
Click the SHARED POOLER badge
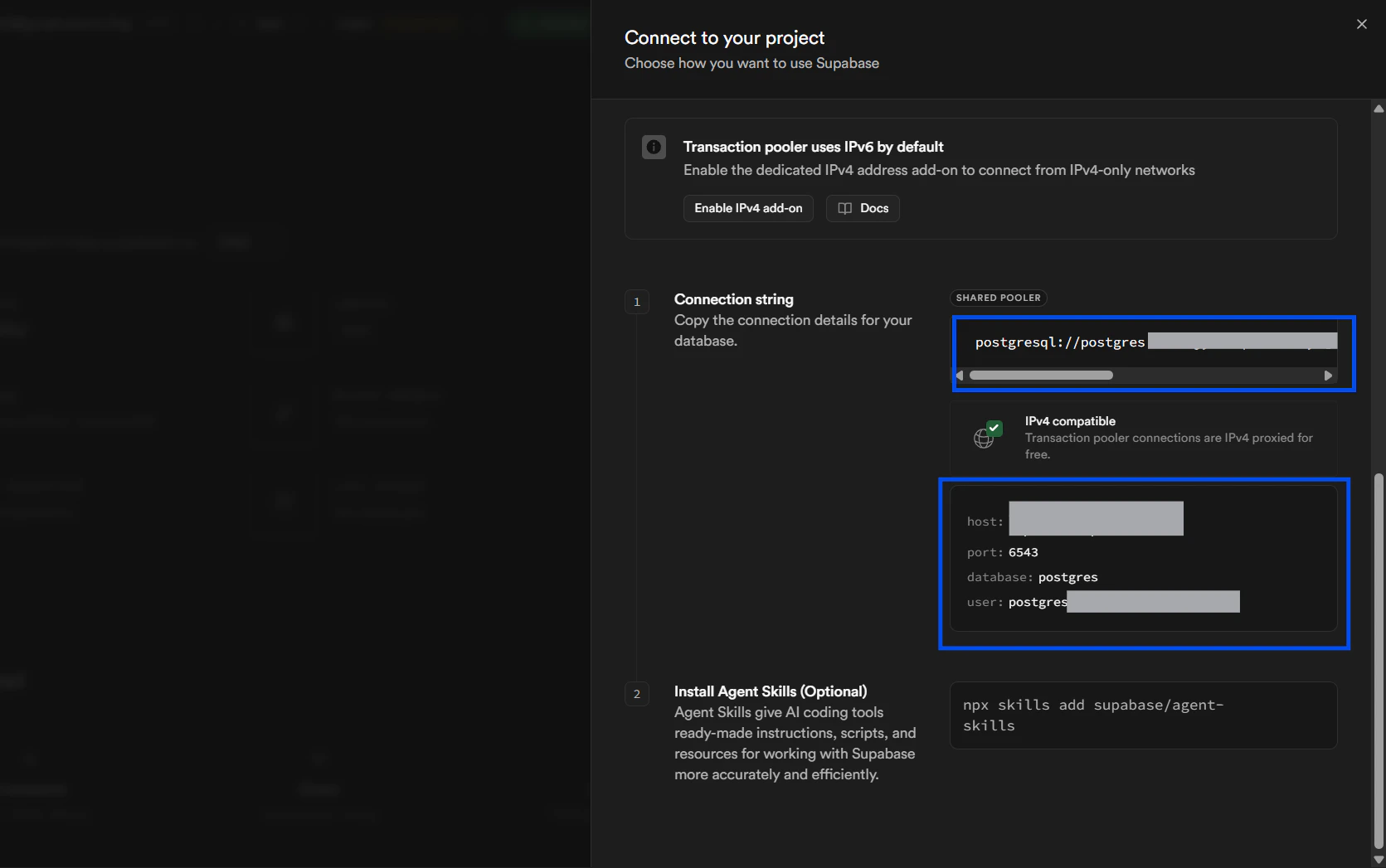click(998, 298)
